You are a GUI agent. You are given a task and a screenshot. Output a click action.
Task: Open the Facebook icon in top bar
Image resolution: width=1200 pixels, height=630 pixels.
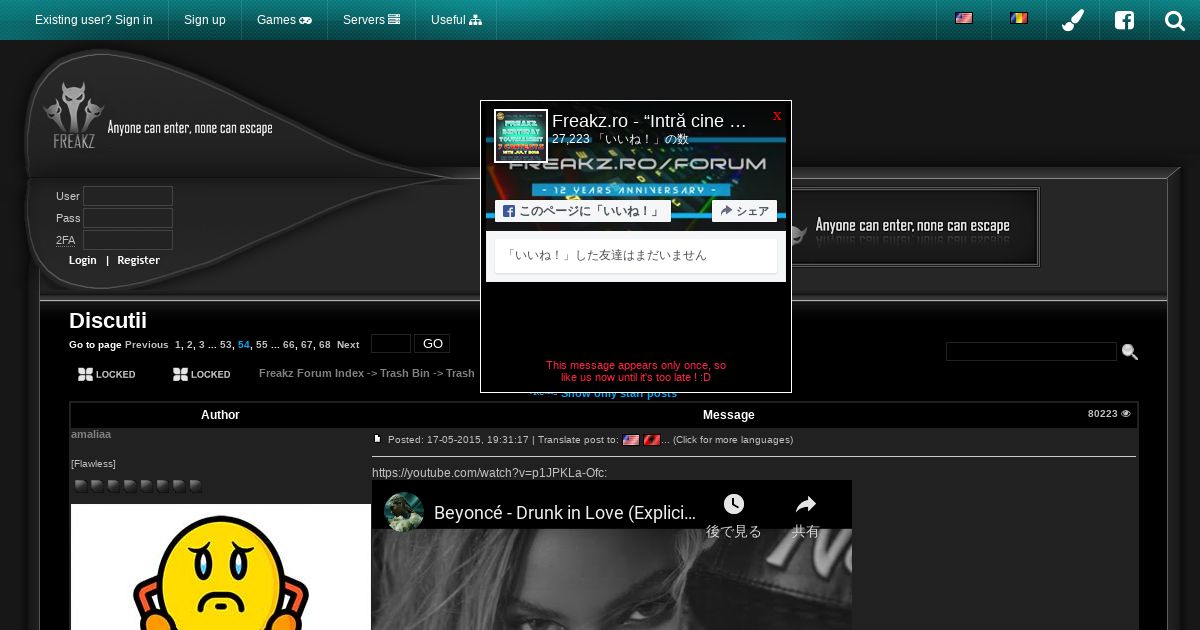point(1125,20)
